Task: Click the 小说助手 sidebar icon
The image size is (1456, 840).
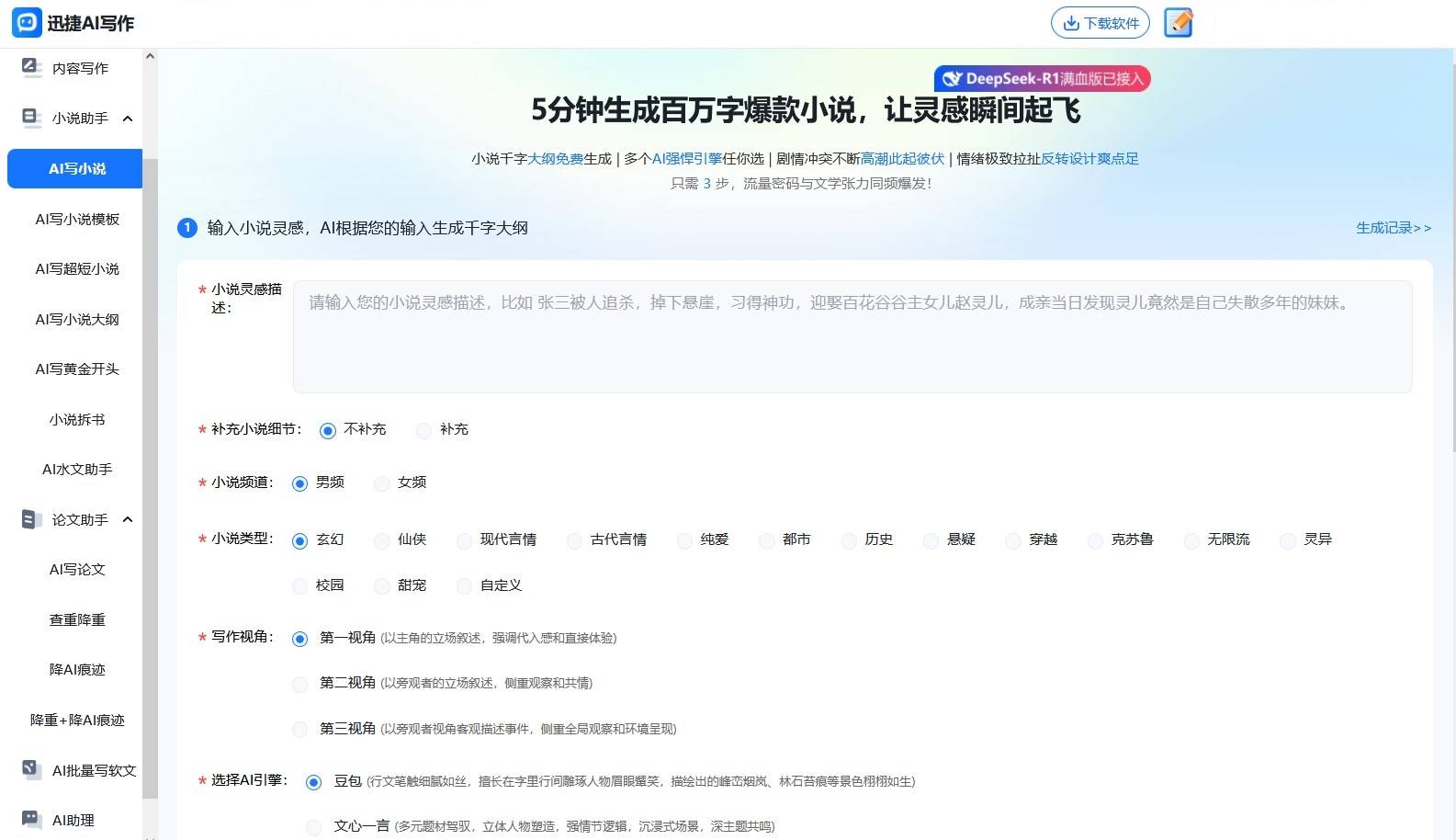Action: pos(32,118)
